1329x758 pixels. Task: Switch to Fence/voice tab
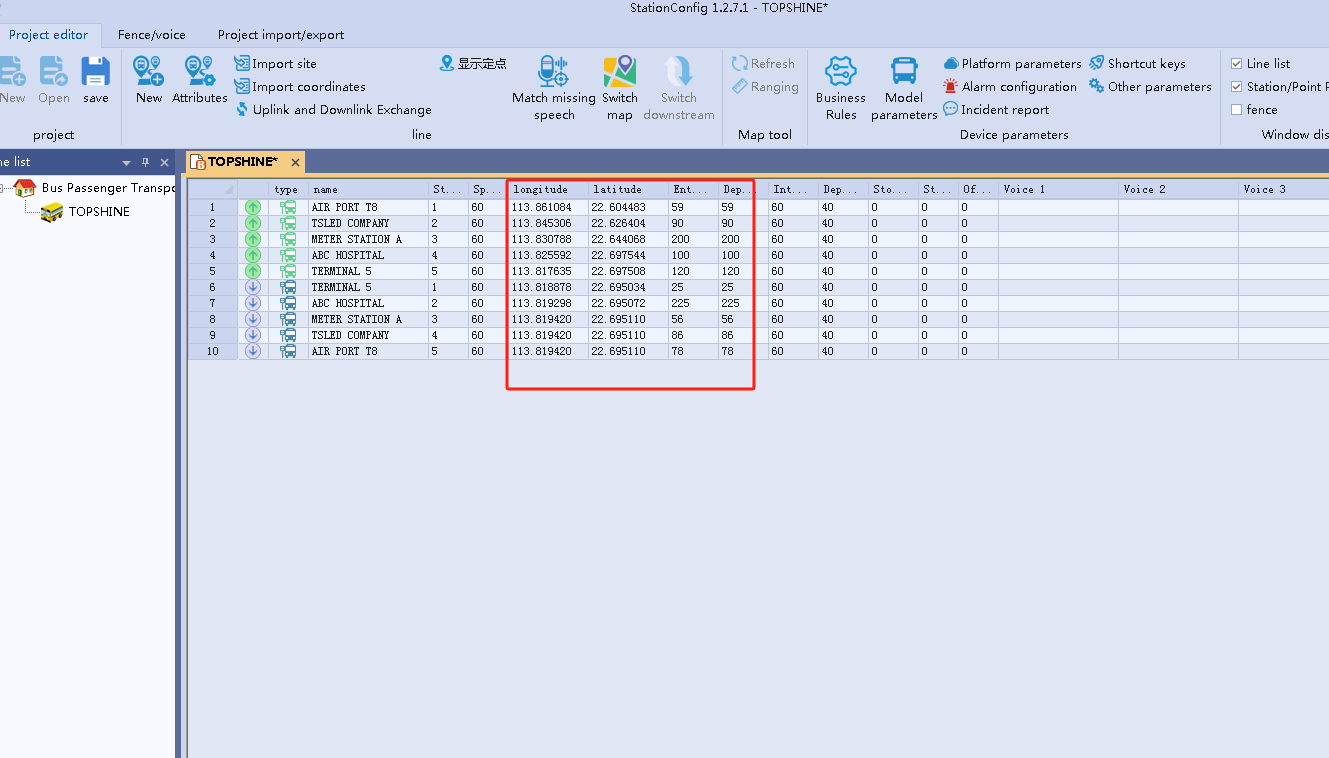click(151, 35)
